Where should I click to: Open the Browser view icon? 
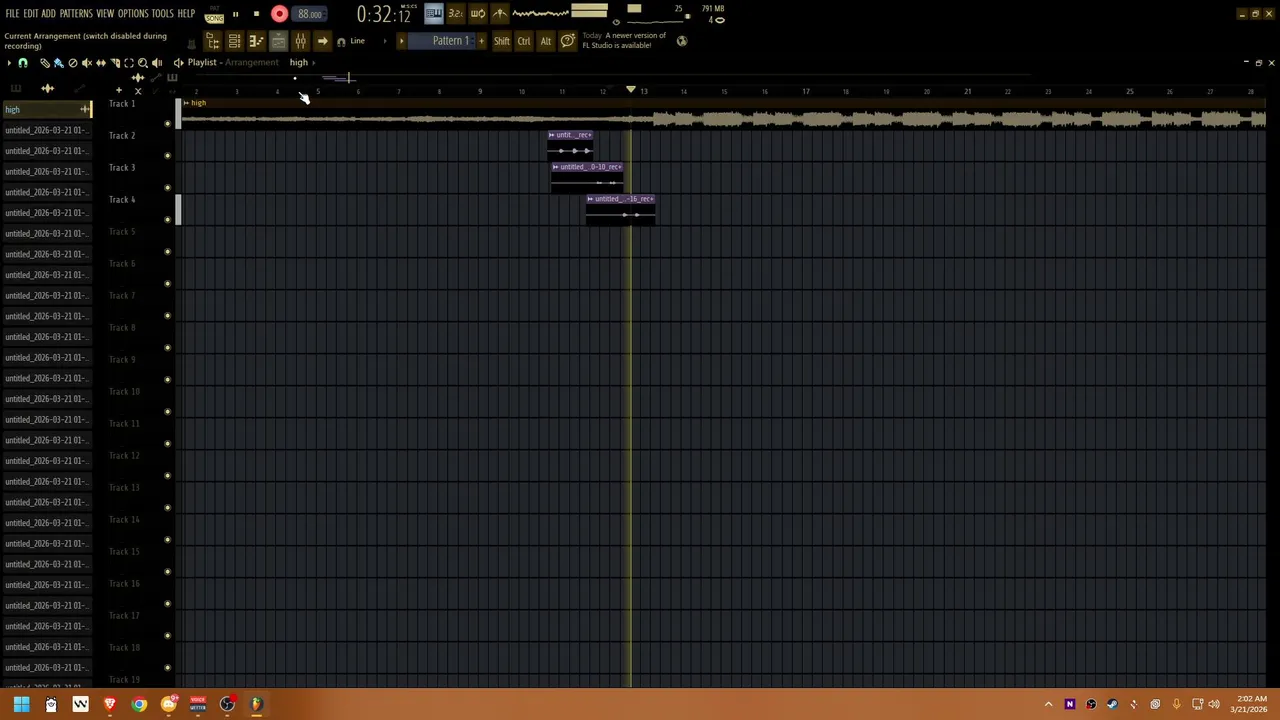[x=212, y=41]
